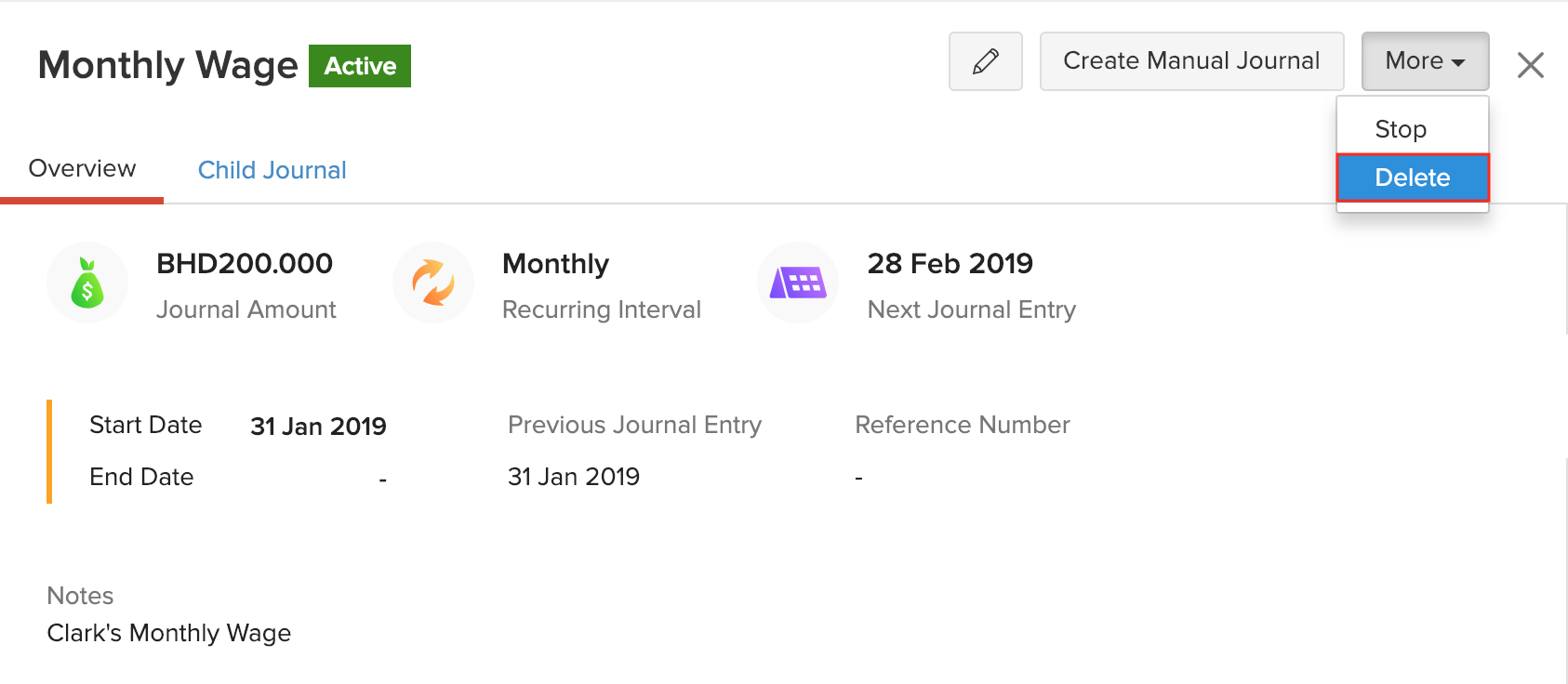Viewport: 1568px width, 684px height.
Task: Choose Stop from the menu
Action: 1401,128
